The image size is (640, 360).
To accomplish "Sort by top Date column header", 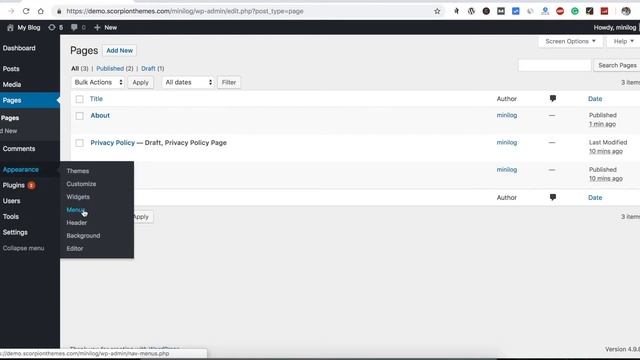I will pyautogui.click(x=595, y=99).
